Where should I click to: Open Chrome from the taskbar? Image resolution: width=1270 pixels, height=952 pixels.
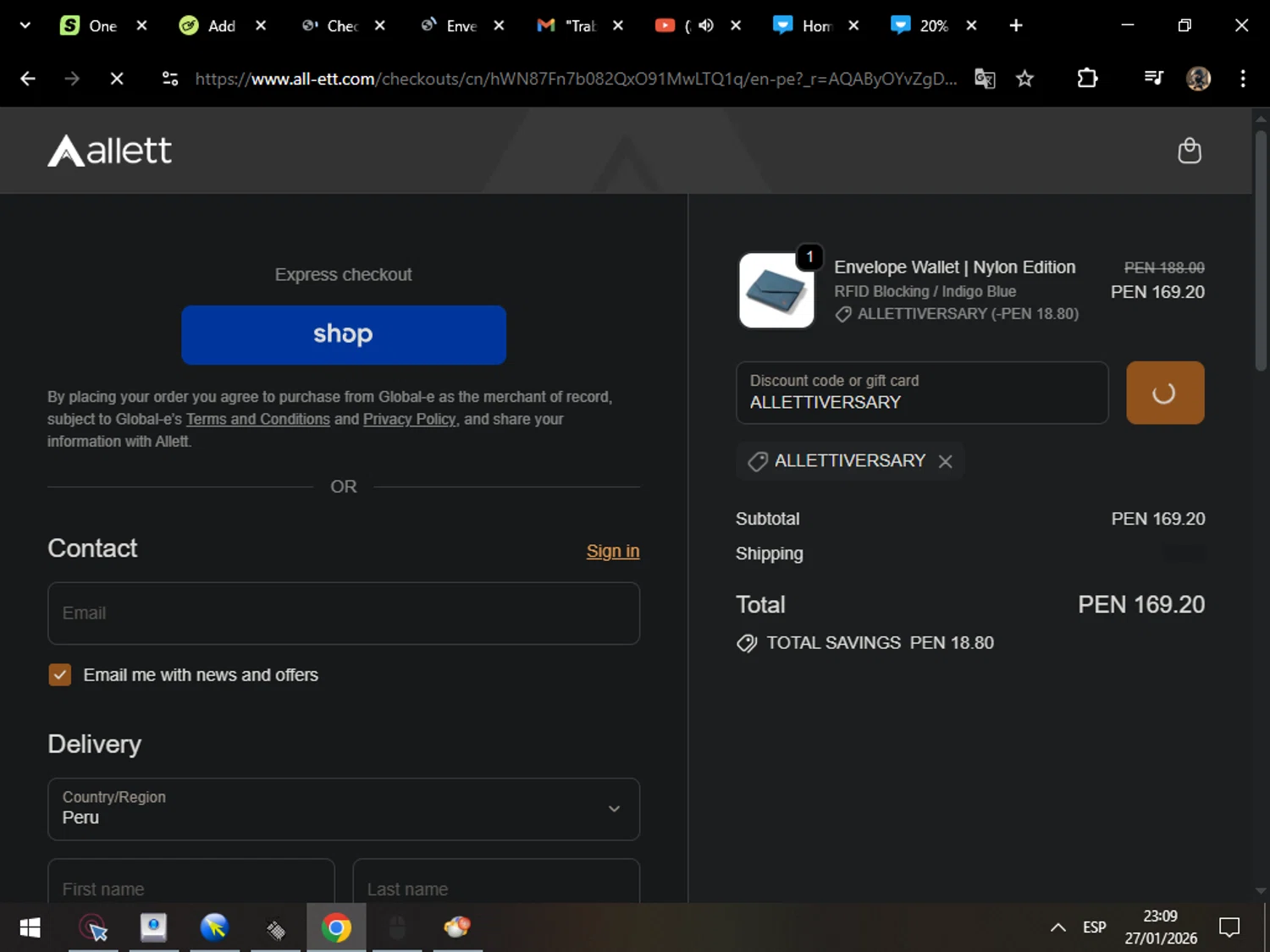[336, 928]
